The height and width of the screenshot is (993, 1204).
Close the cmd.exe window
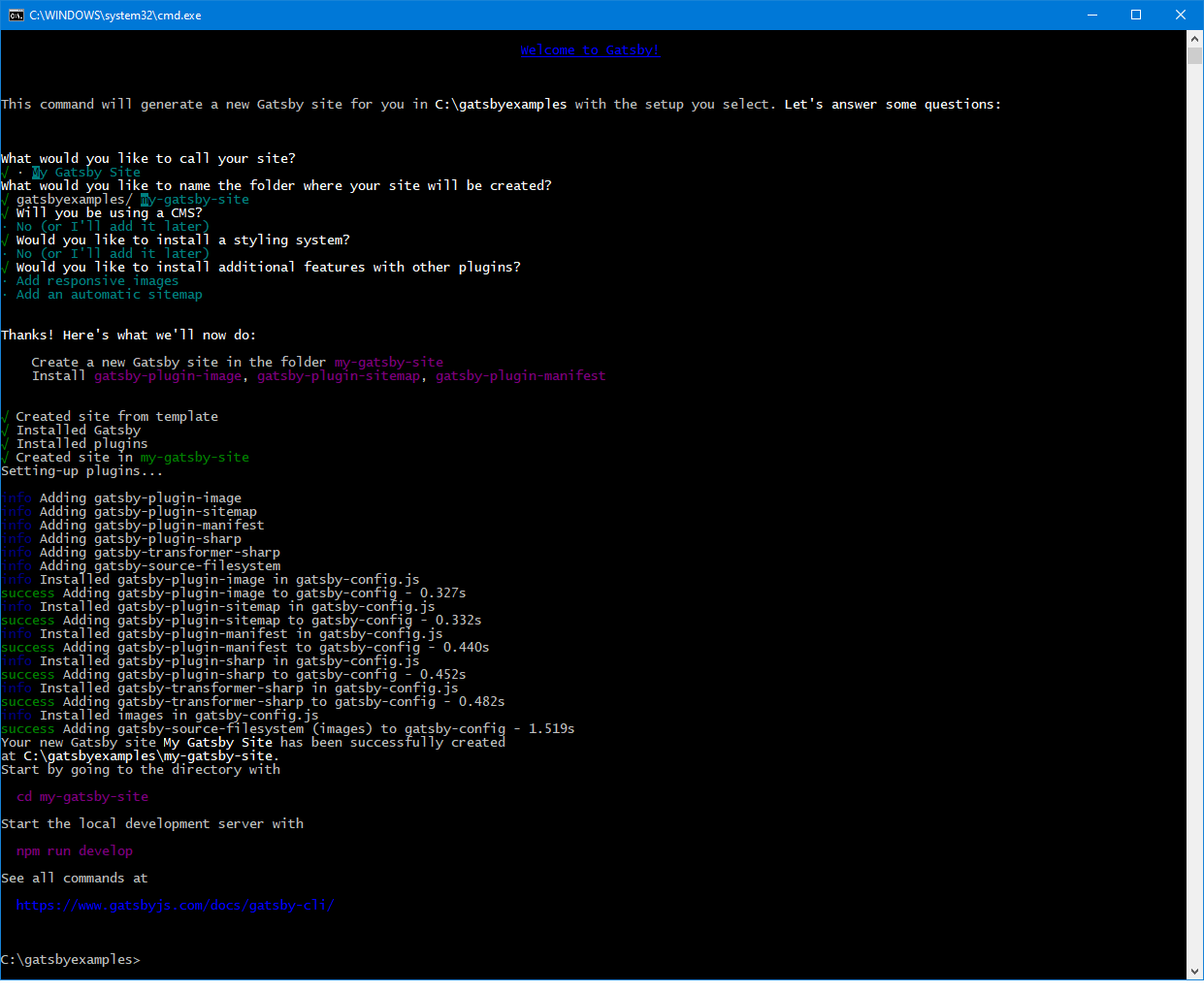[x=1181, y=15]
